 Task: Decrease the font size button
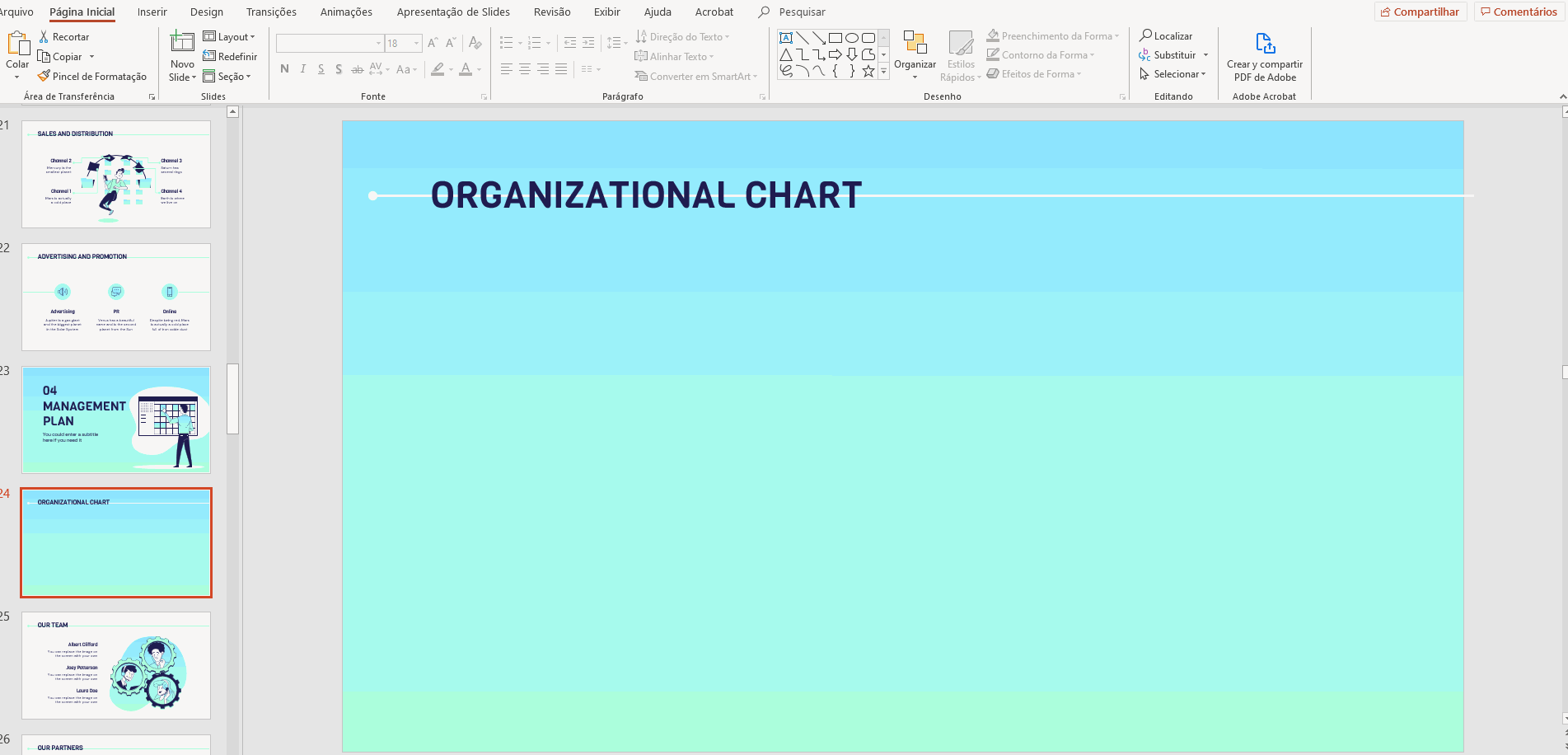(x=451, y=43)
